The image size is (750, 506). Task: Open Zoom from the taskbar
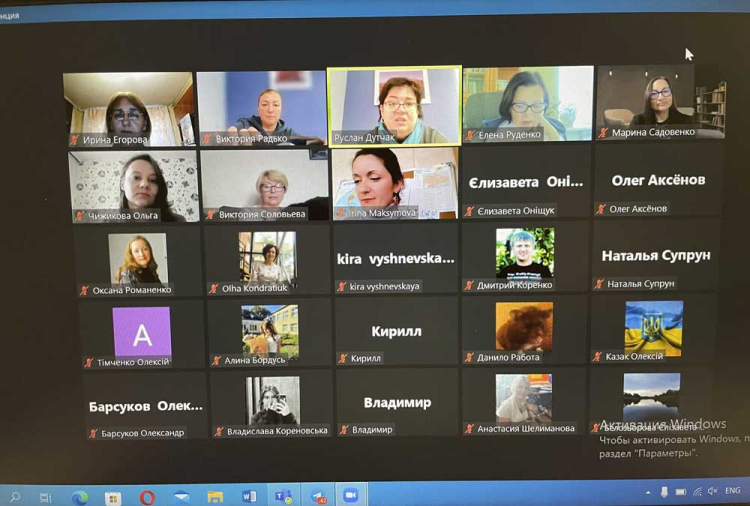[351, 496]
